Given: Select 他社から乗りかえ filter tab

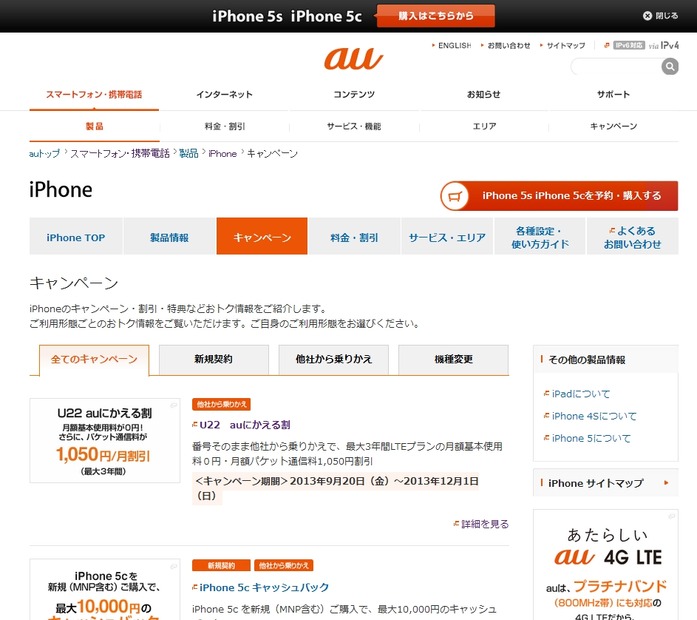Looking at the screenshot, I should (x=333, y=359).
